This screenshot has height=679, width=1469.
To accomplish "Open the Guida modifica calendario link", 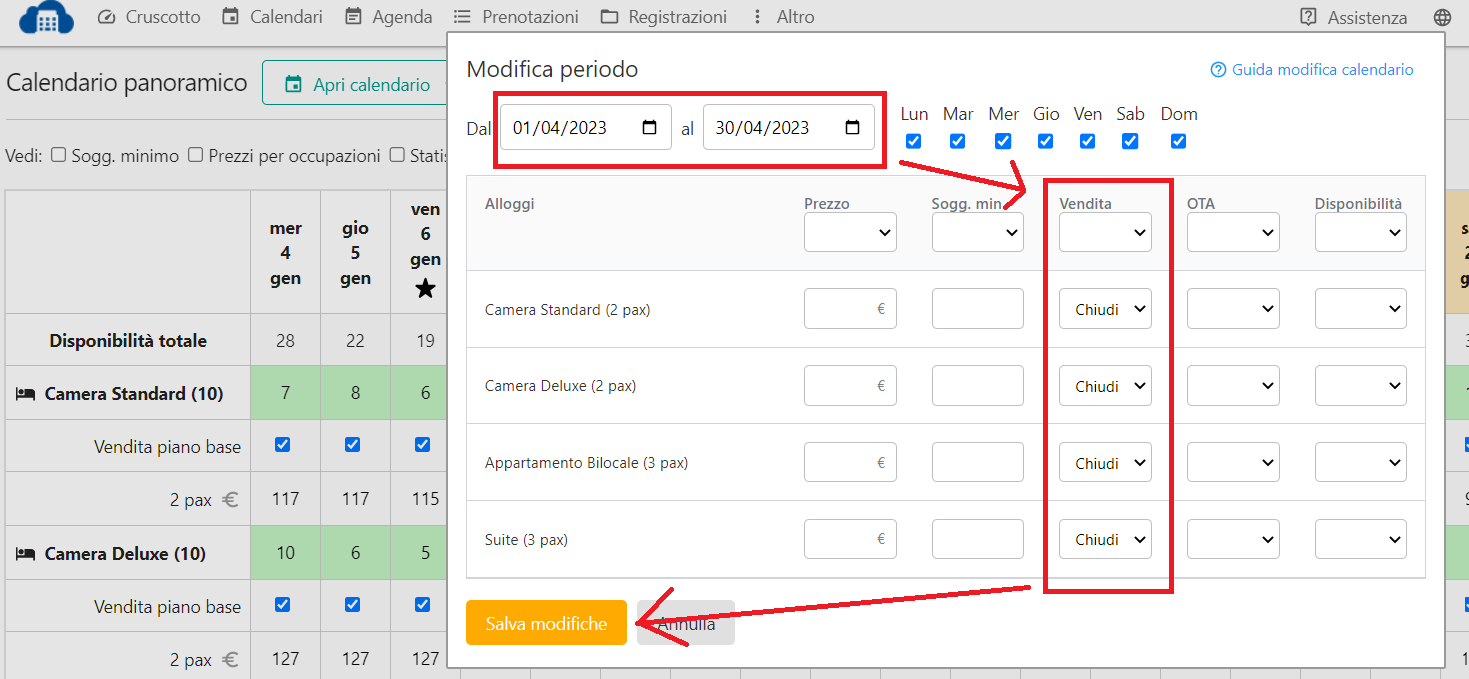I will pyautogui.click(x=1322, y=70).
